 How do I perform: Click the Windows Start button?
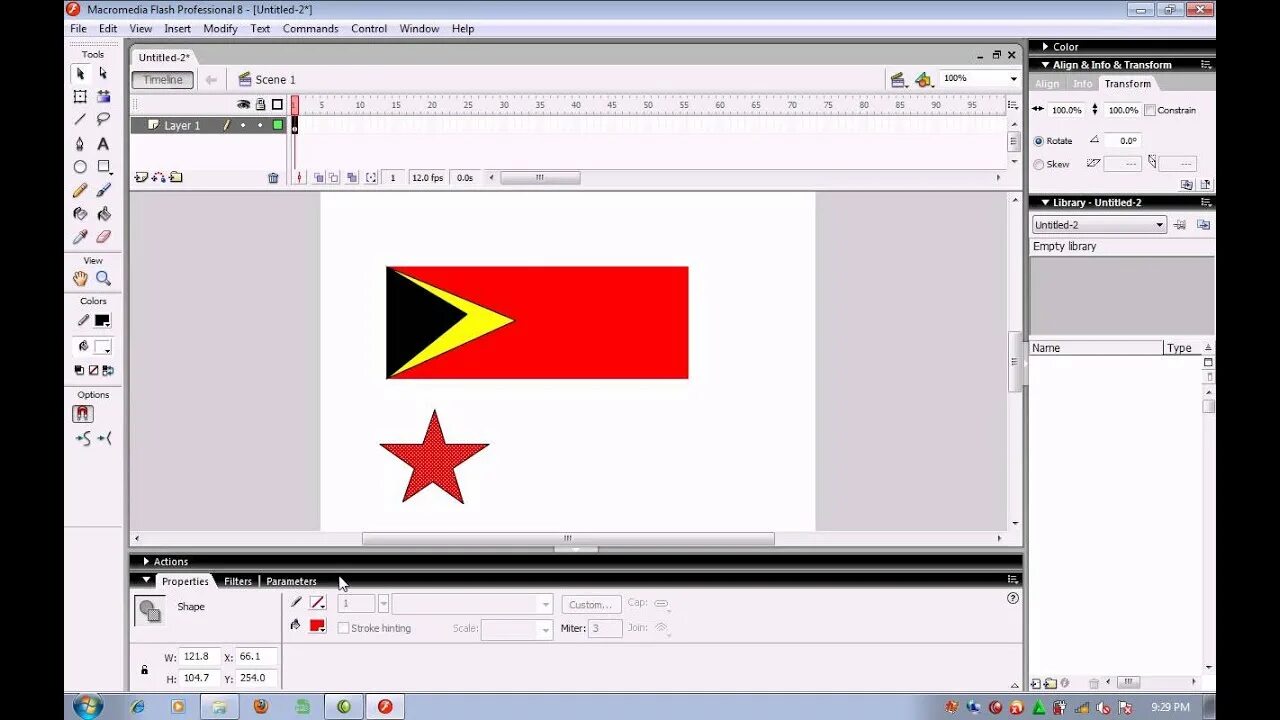click(x=88, y=706)
